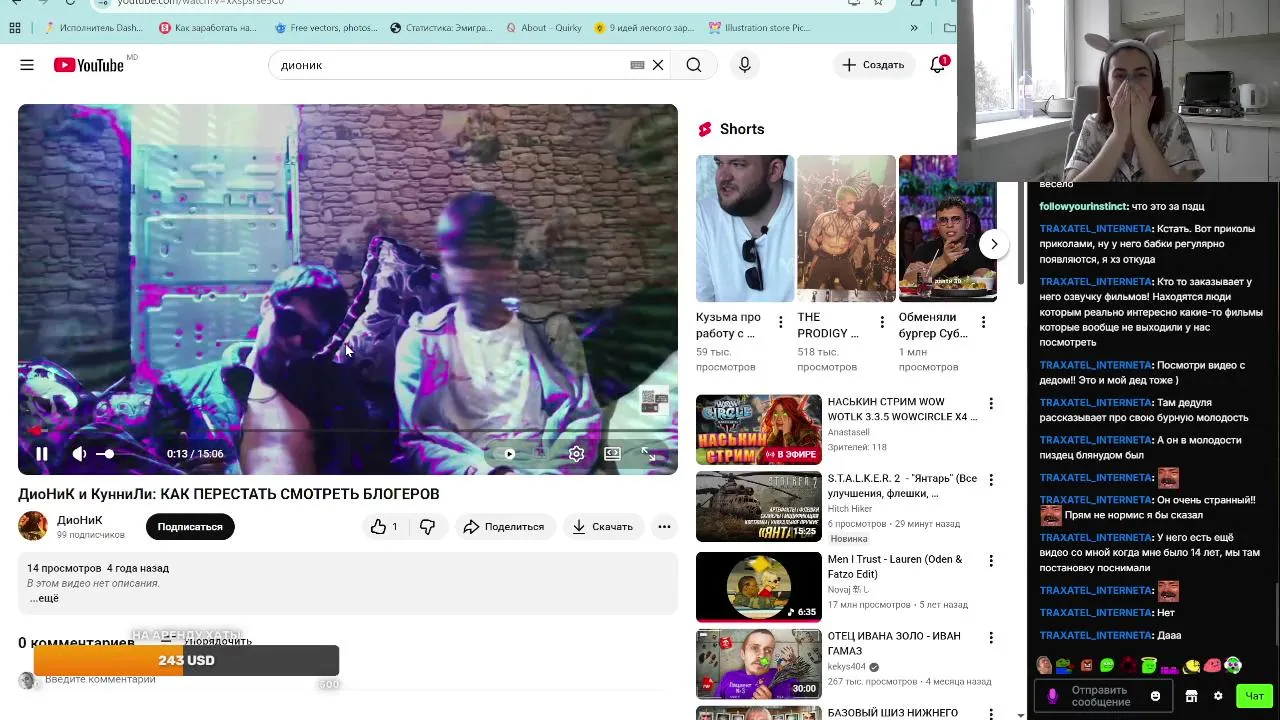Open the 'Кузьма про работу' Short
The image size is (1280, 720).
click(745, 228)
